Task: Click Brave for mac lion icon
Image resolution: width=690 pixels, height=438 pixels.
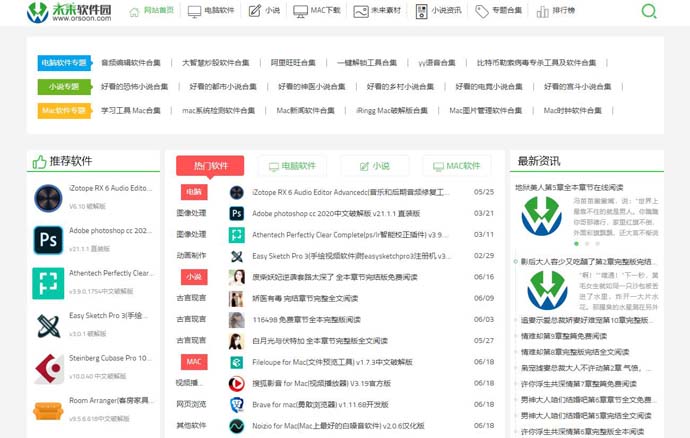Action: 237,405
